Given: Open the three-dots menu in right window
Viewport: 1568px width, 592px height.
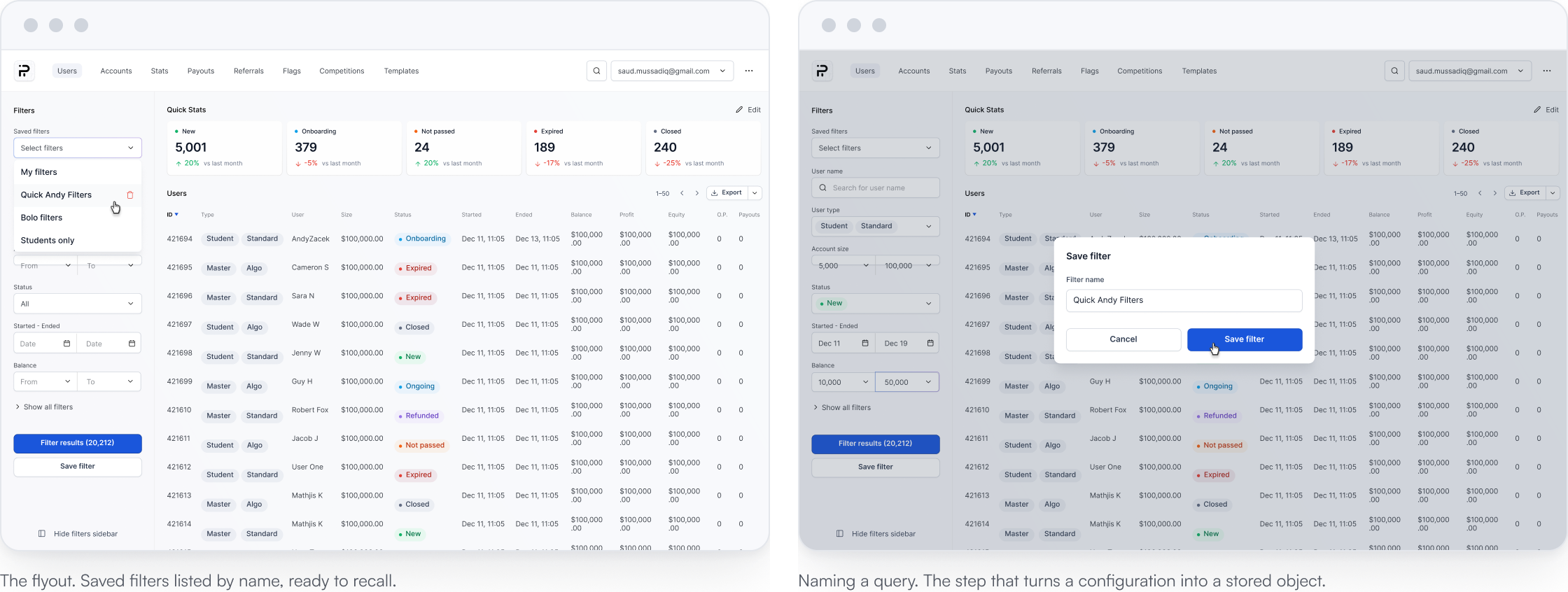Looking at the screenshot, I should pos(1547,71).
